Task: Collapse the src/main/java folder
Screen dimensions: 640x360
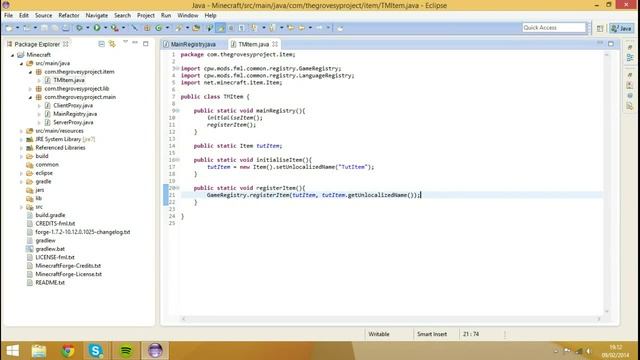Action: click(x=22, y=63)
